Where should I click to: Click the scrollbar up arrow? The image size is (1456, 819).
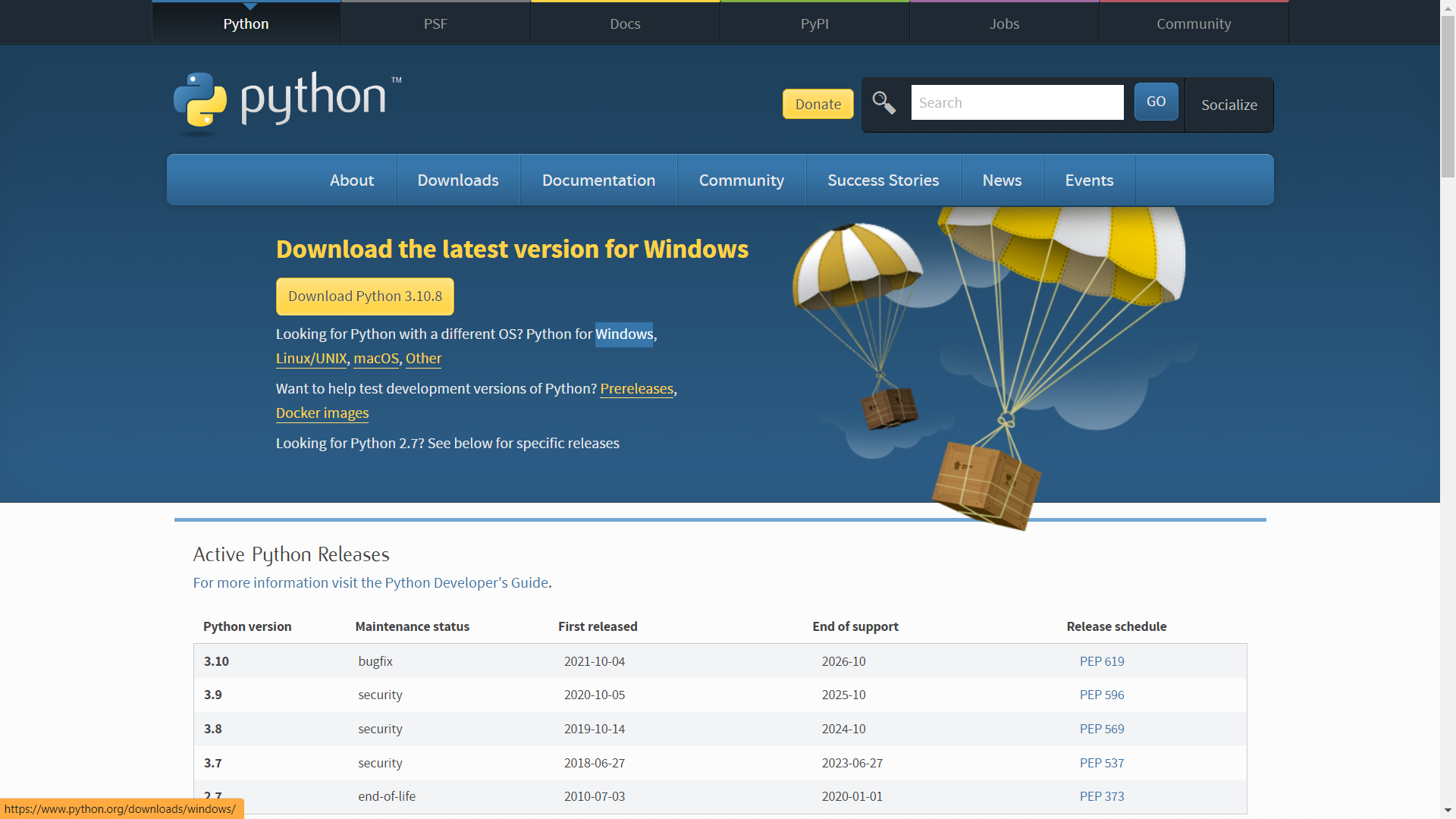coord(1448,8)
